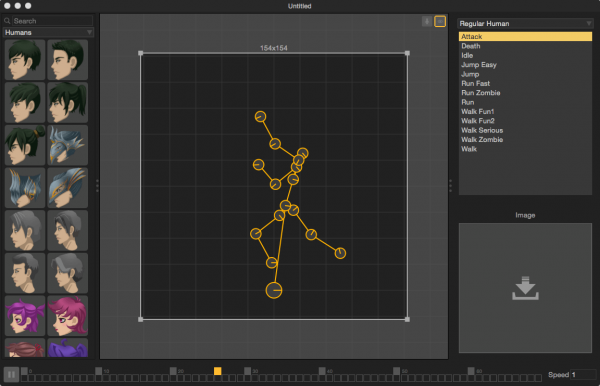The height and width of the screenshot is (386, 600).
Task: Click the top-right canvas resize handle
Action: [x=407, y=53]
